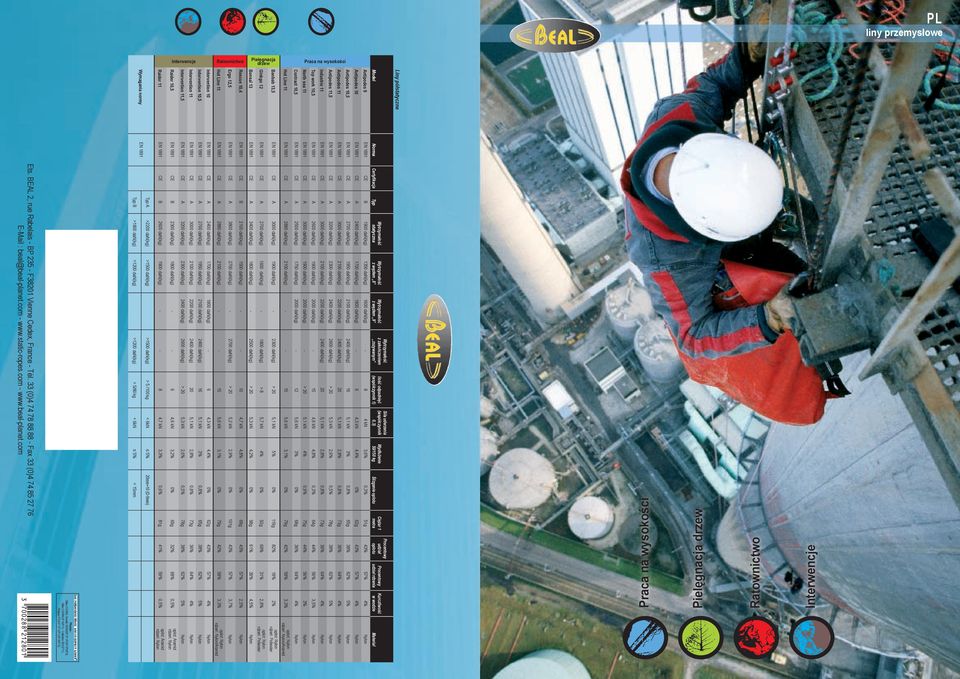This screenshot has width=960, height=679.
Task: Click the blue crossed-ropes icon above the table
Action: tap(321, 21)
